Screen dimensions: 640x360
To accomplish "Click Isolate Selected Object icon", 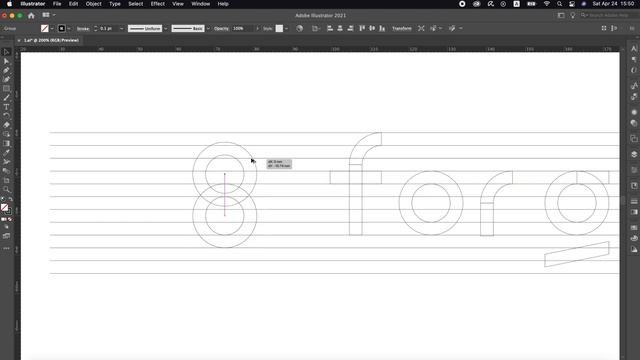I will click(421, 29).
